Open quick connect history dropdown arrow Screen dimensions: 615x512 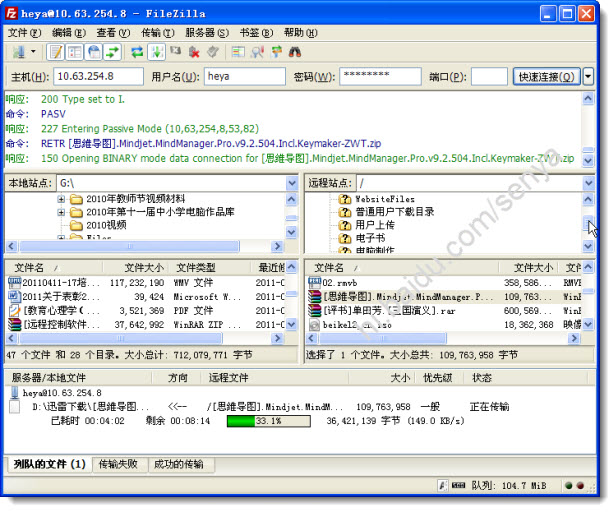tap(588, 77)
